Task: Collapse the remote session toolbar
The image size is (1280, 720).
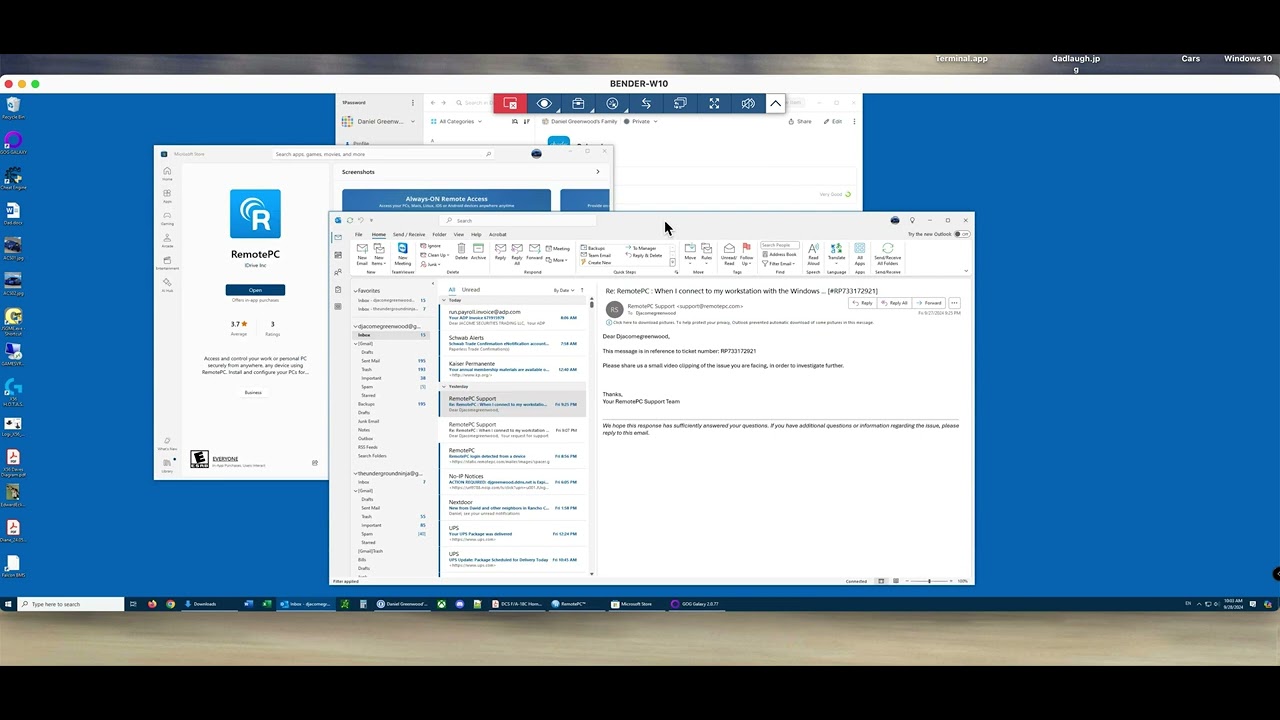Action: (x=775, y=104)
